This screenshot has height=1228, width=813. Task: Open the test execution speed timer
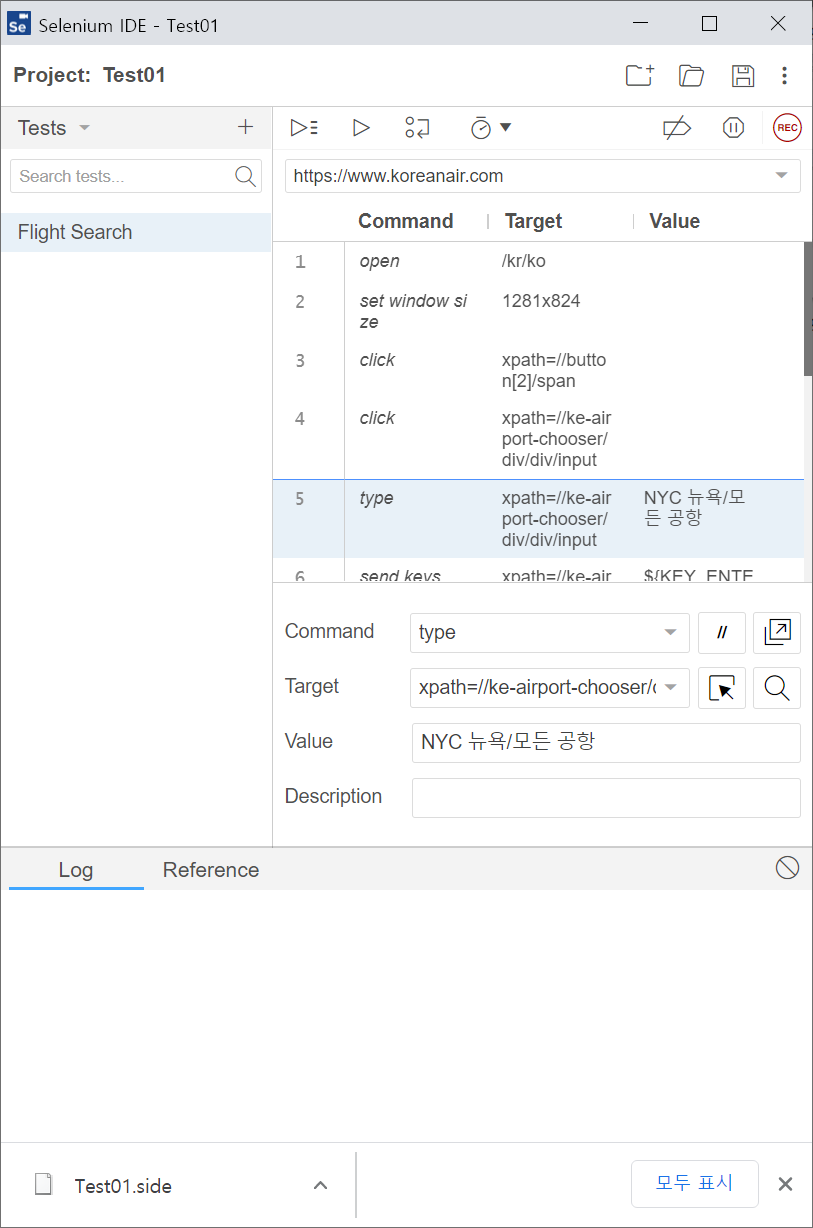491,127
